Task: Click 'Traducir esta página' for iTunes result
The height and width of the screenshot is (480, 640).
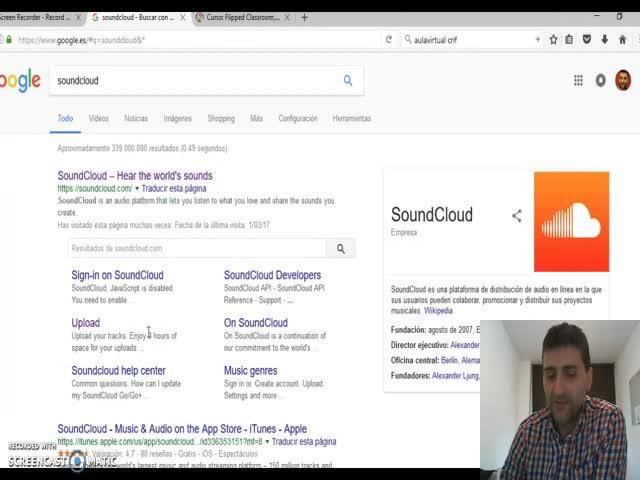Action: [304, 442]
